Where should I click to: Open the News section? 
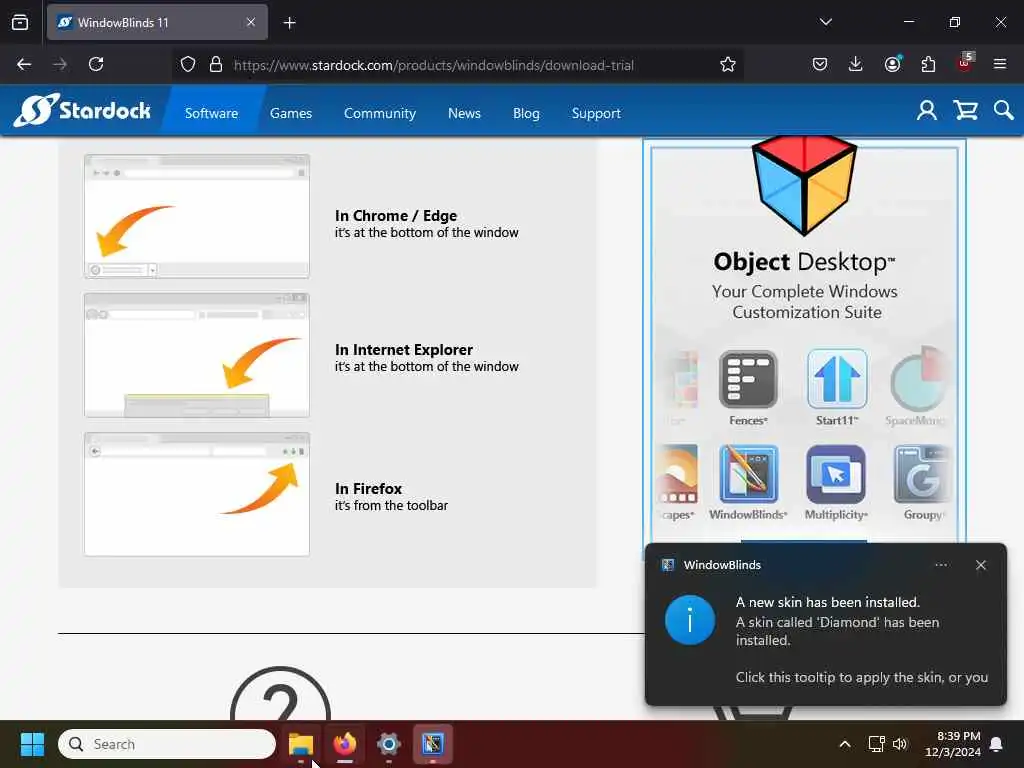coord(464,113)
